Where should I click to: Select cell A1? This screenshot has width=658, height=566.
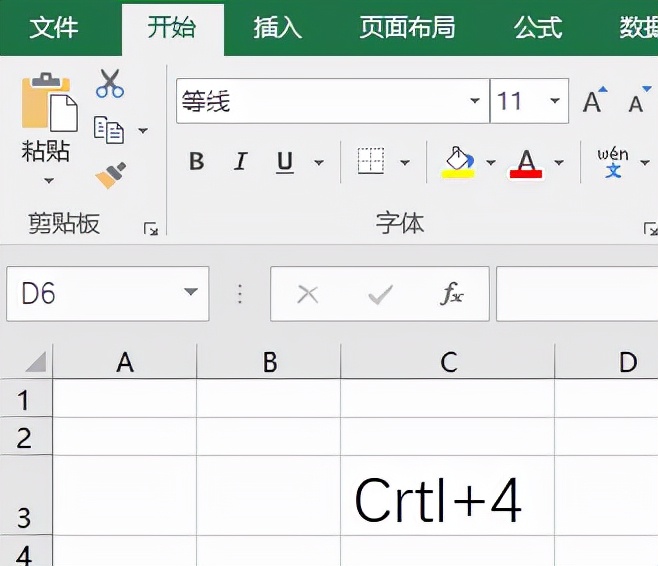pos(125,398)
